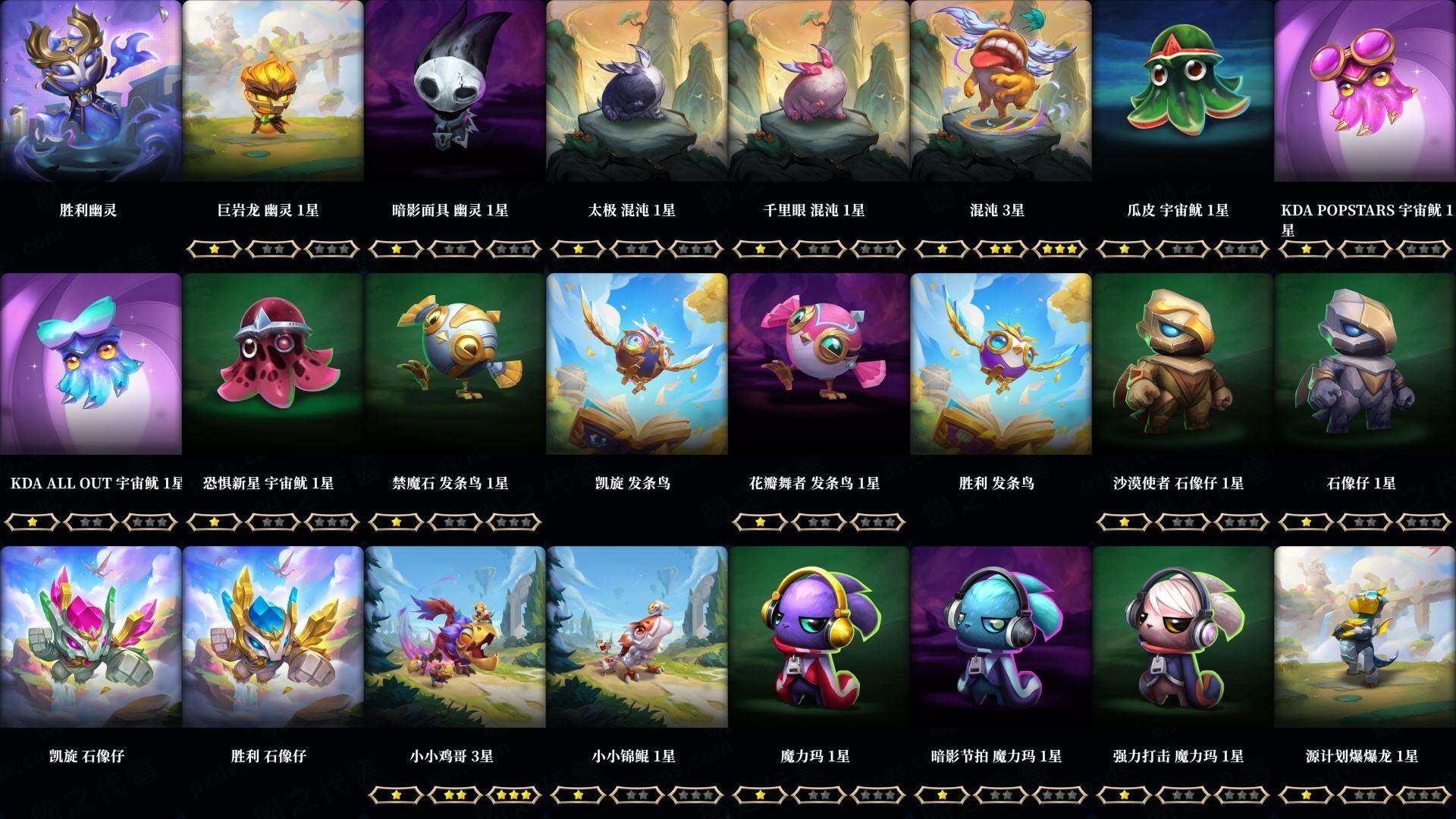Select the KDA POPSTARS 宇宙鱿 portrait
This screenshot has width=1456, height=819.
point(1365,91)
